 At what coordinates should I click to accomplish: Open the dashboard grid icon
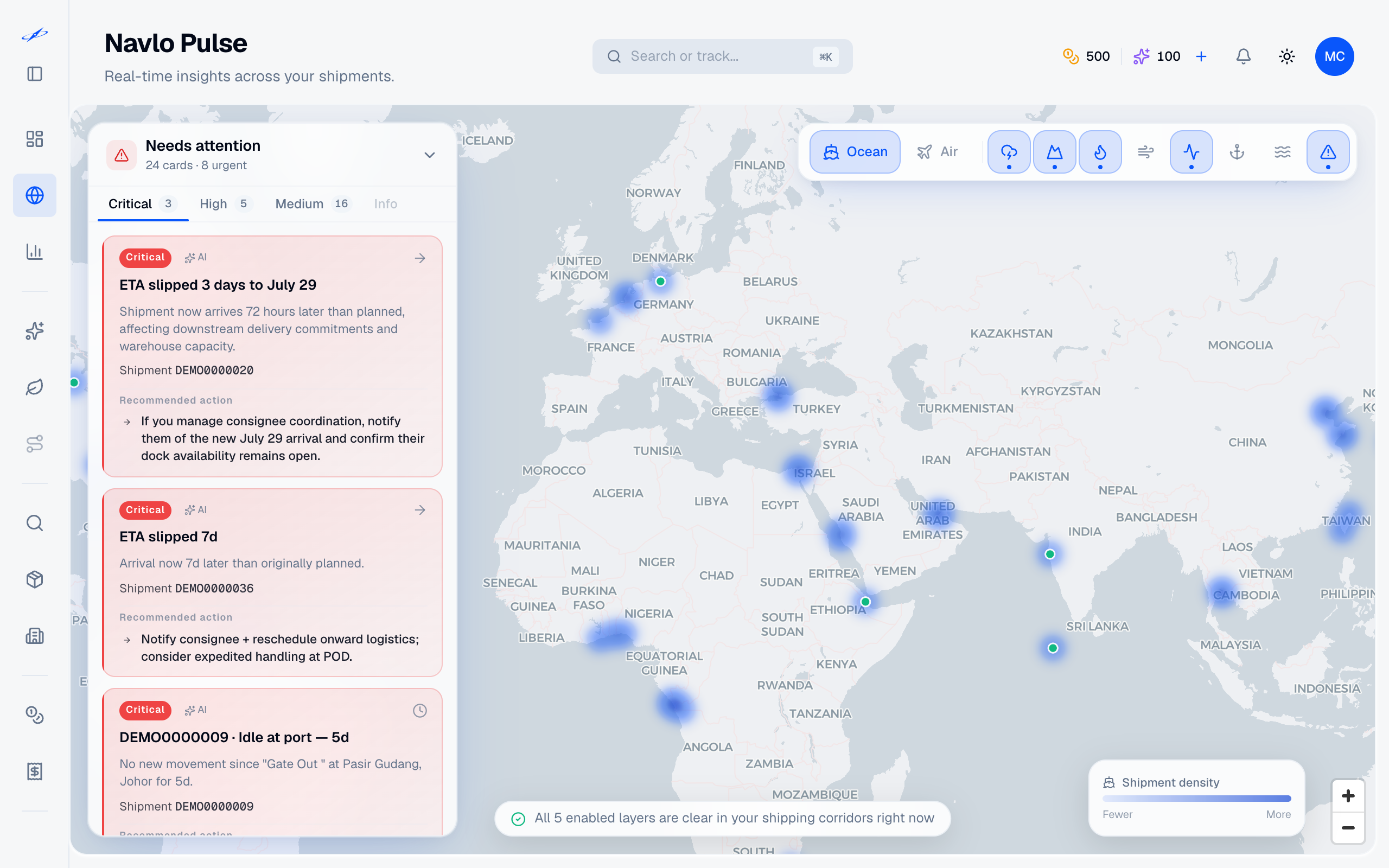pyautogui.click(x=34, y=139)
